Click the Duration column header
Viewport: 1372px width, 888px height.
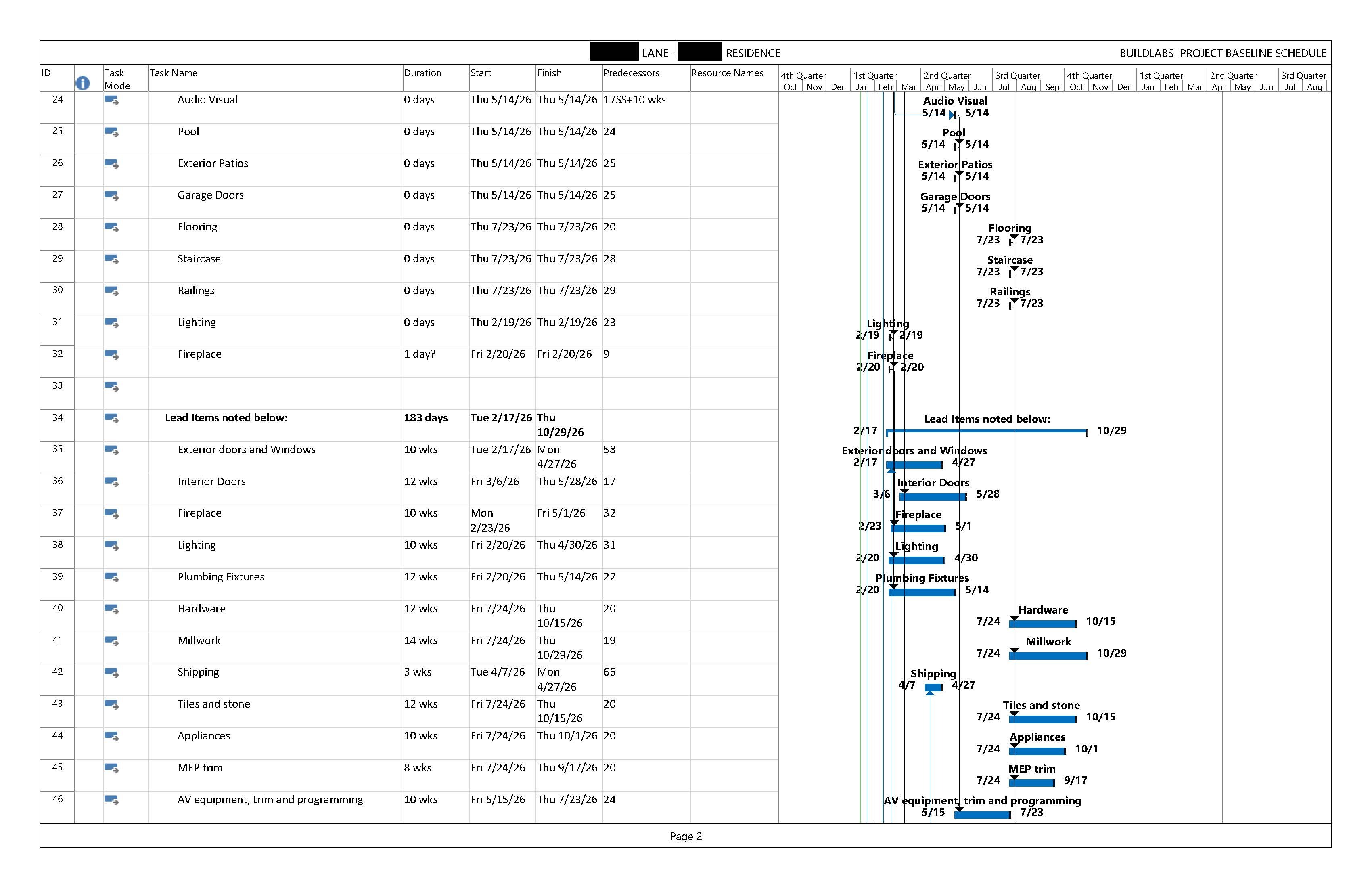422,73
